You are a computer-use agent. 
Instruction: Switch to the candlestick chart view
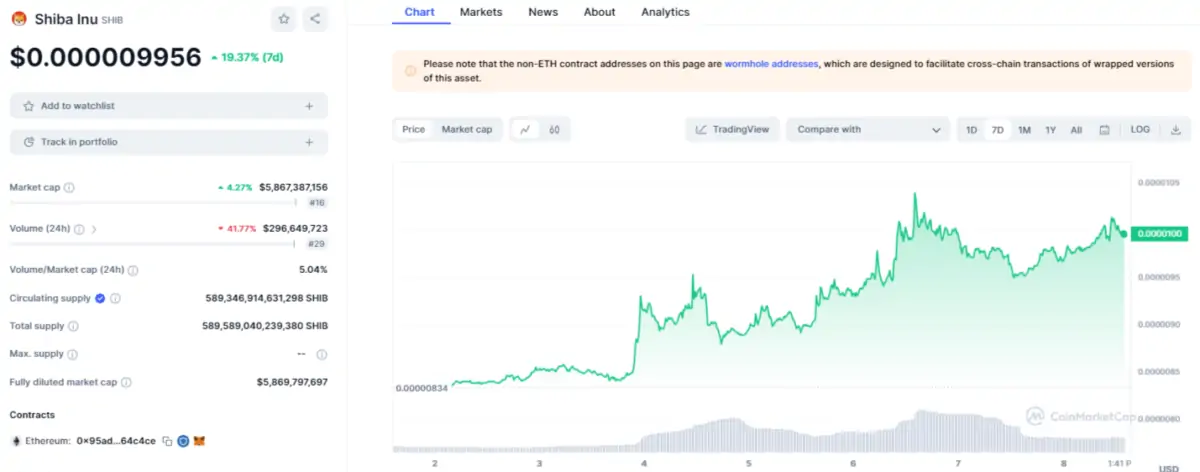click(x=553, y=129)
